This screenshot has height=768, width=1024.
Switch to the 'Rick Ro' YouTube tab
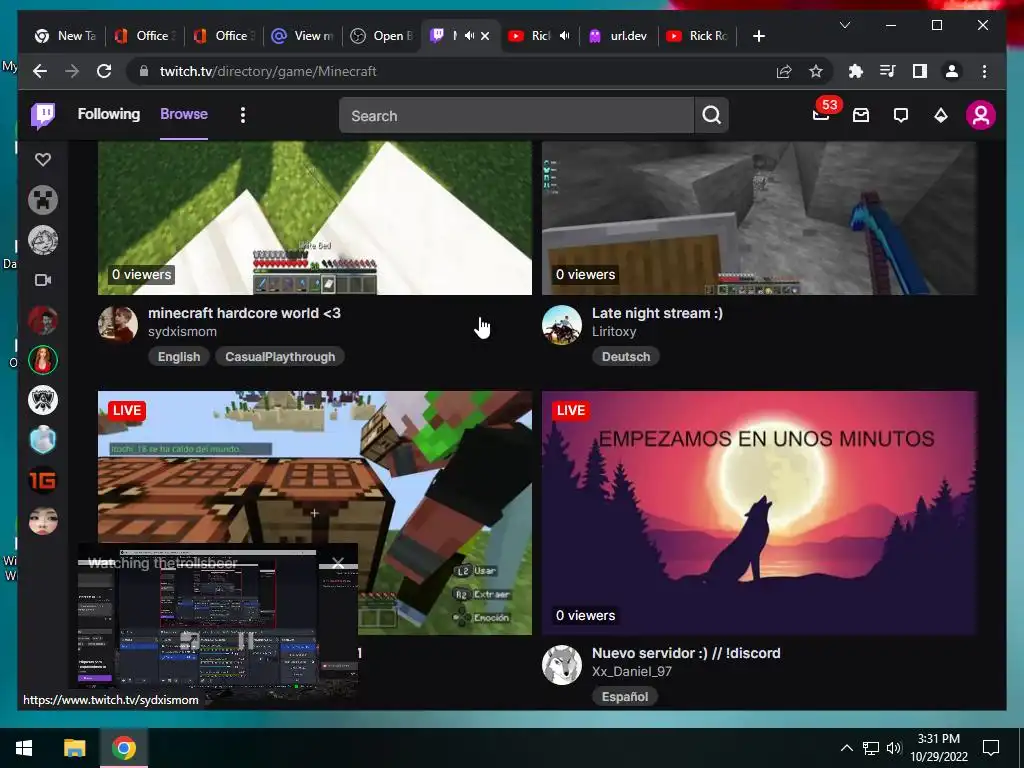click(x=698, y=36)
